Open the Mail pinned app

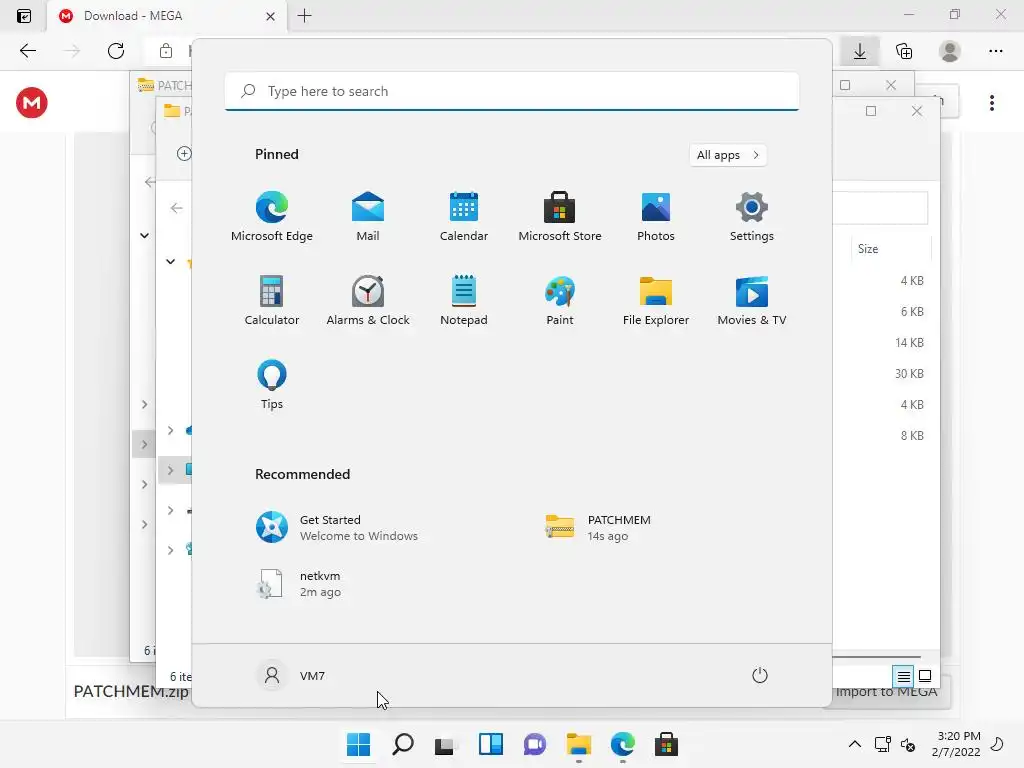[368, 216]
